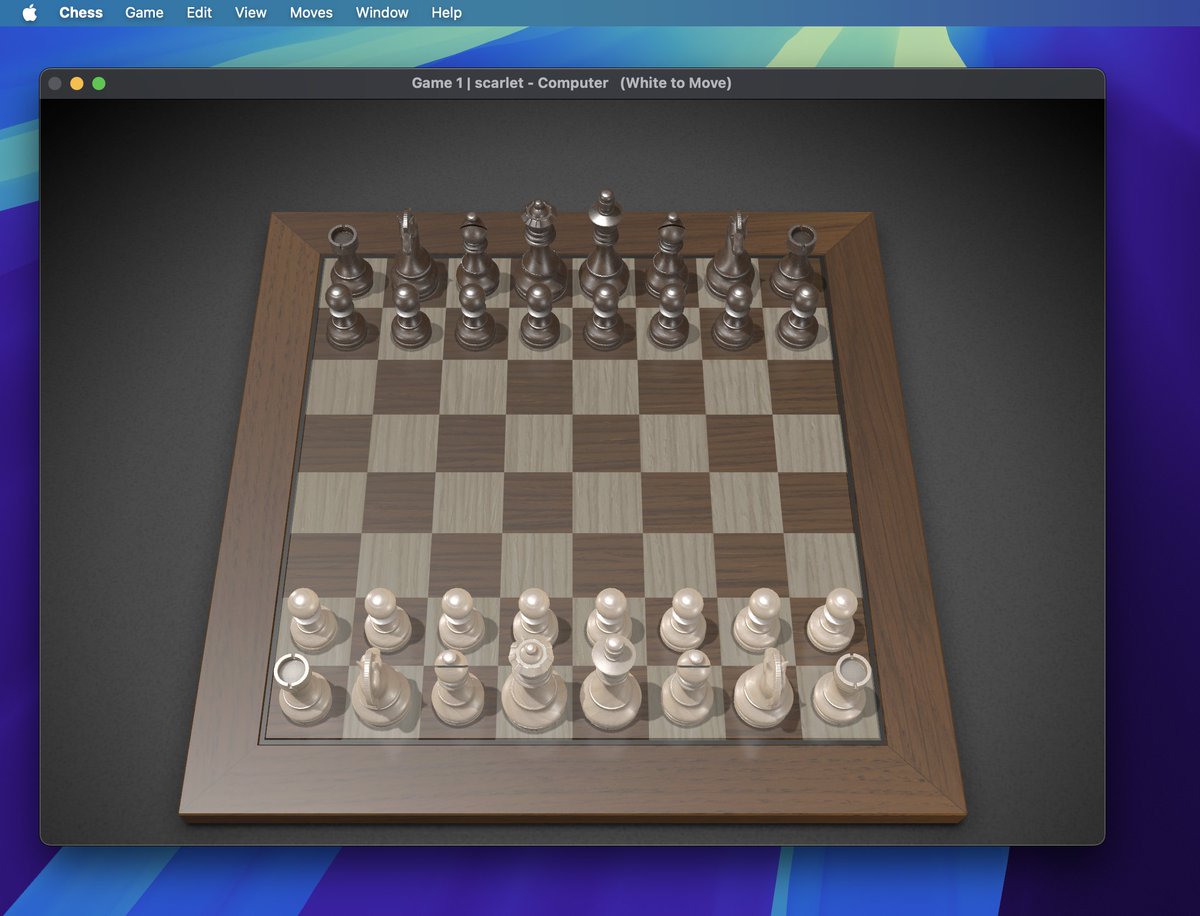1200x916 pixels.
Task: Click the black pawn on h7
Action: point(800,318)
